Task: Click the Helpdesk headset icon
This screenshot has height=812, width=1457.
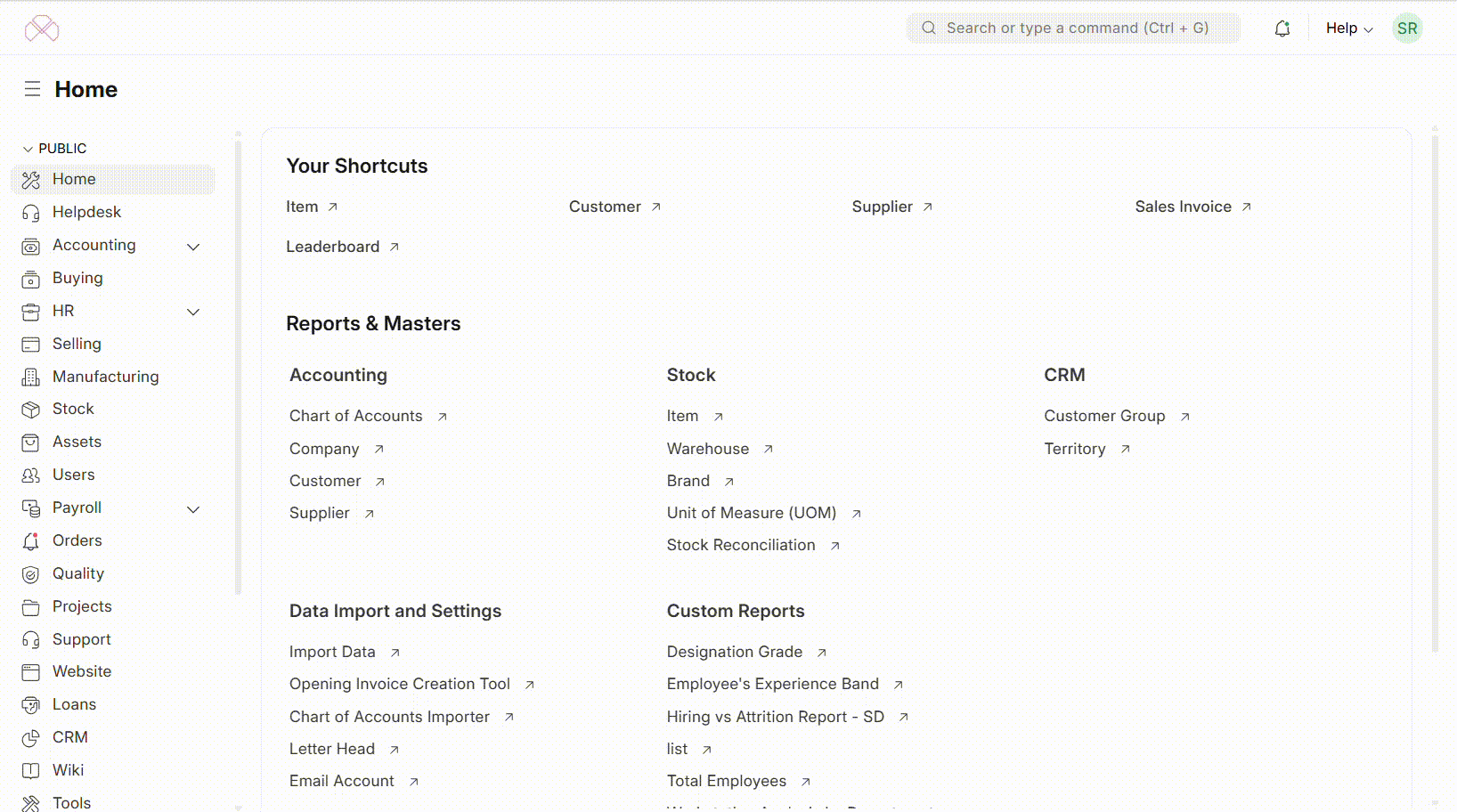Action: (x=31, y=213)
